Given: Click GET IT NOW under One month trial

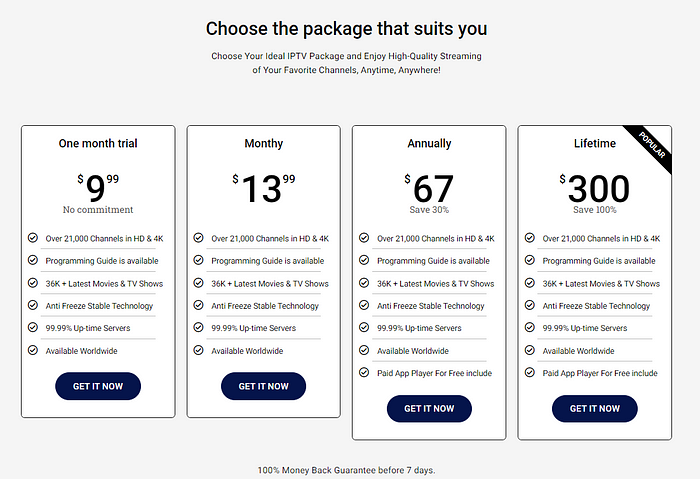Looking at the screenshot, I should (98, 386).
